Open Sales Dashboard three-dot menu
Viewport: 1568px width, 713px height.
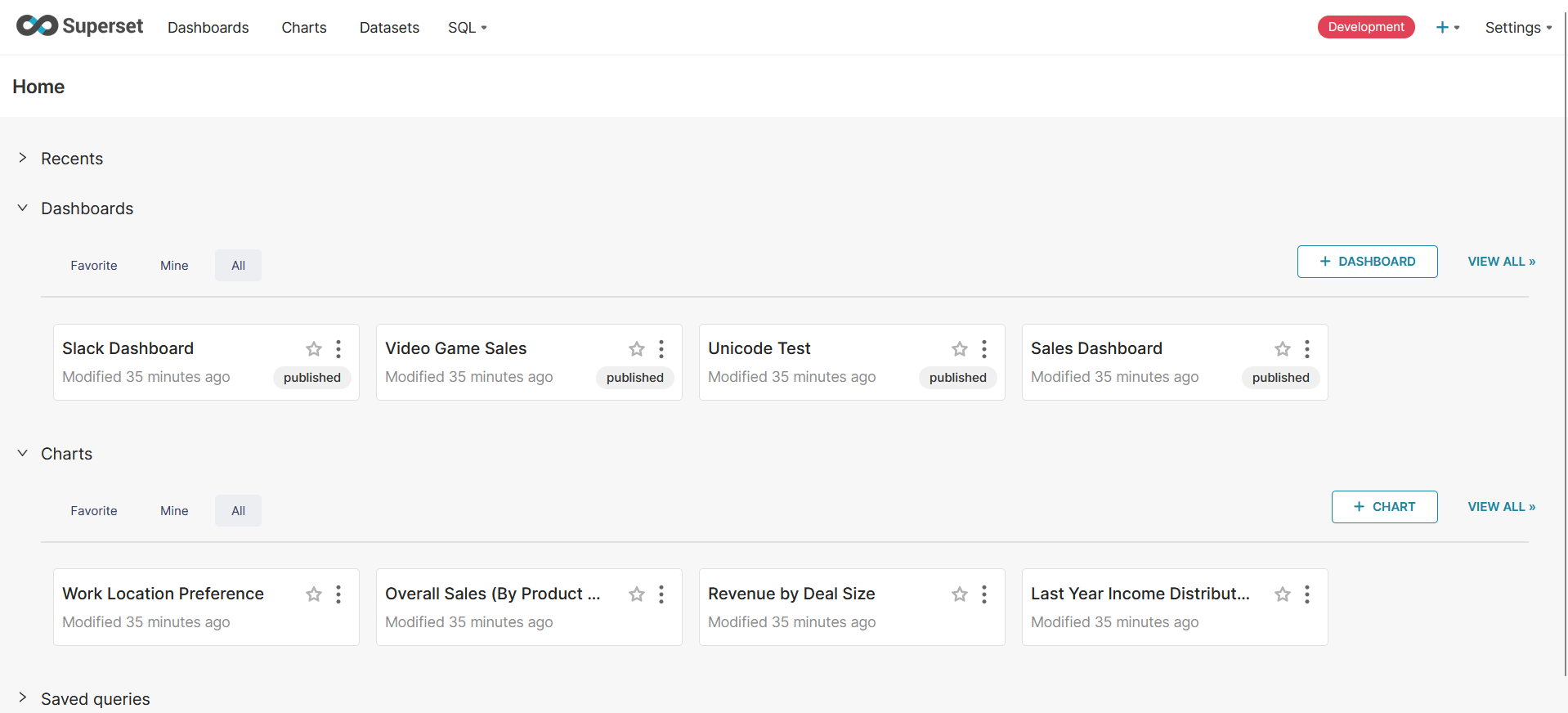point(1307,349)
